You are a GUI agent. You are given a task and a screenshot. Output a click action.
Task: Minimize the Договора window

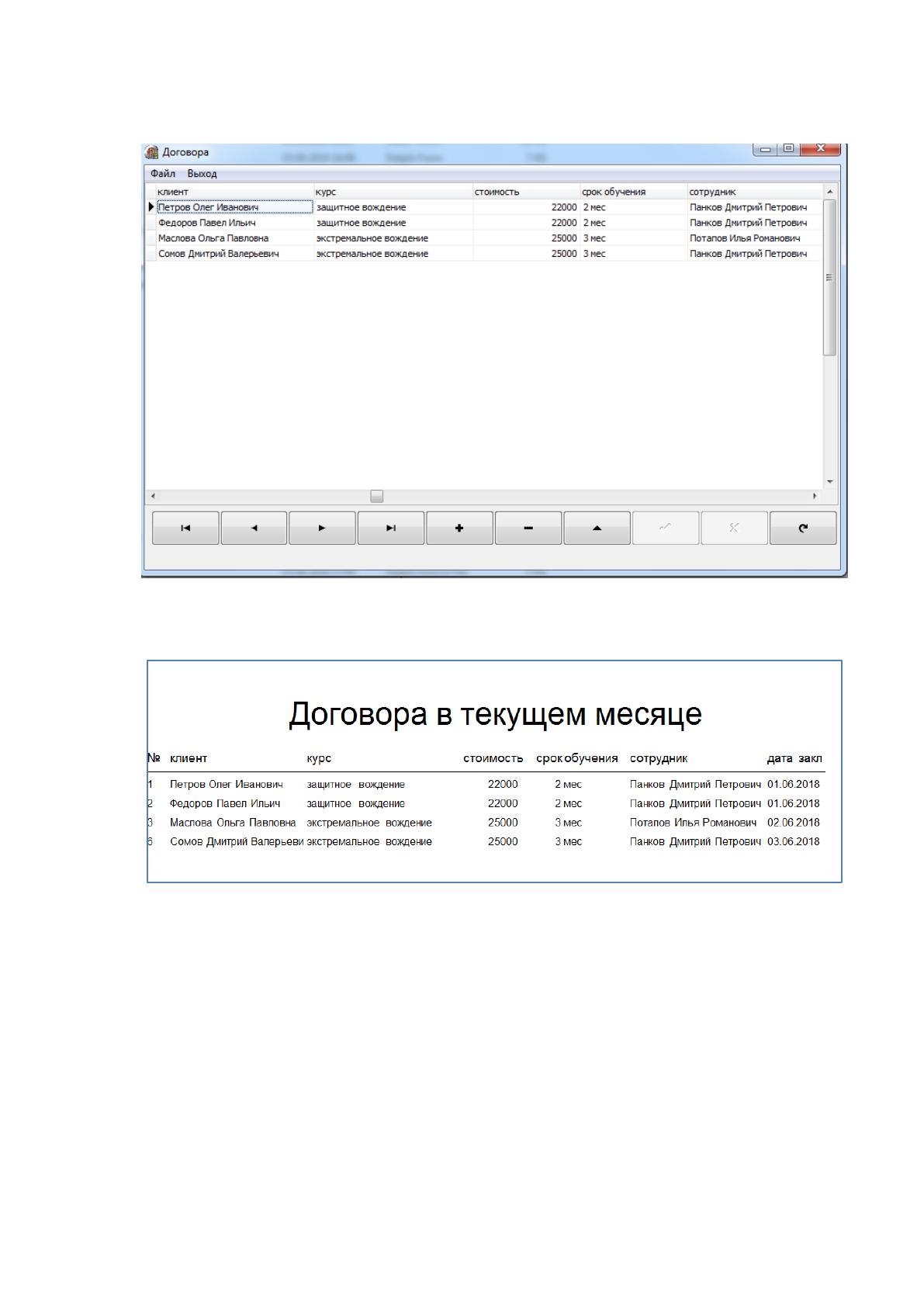(766, 148)
